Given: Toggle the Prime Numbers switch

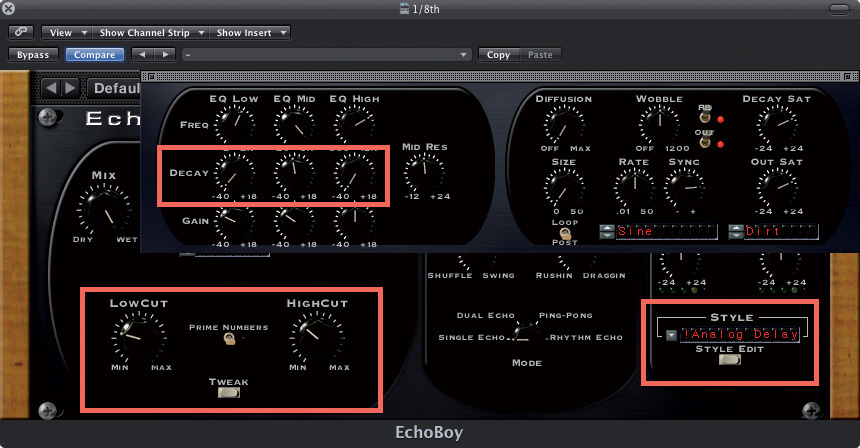Looking at the screenshot, I should [x=229, y=340].
